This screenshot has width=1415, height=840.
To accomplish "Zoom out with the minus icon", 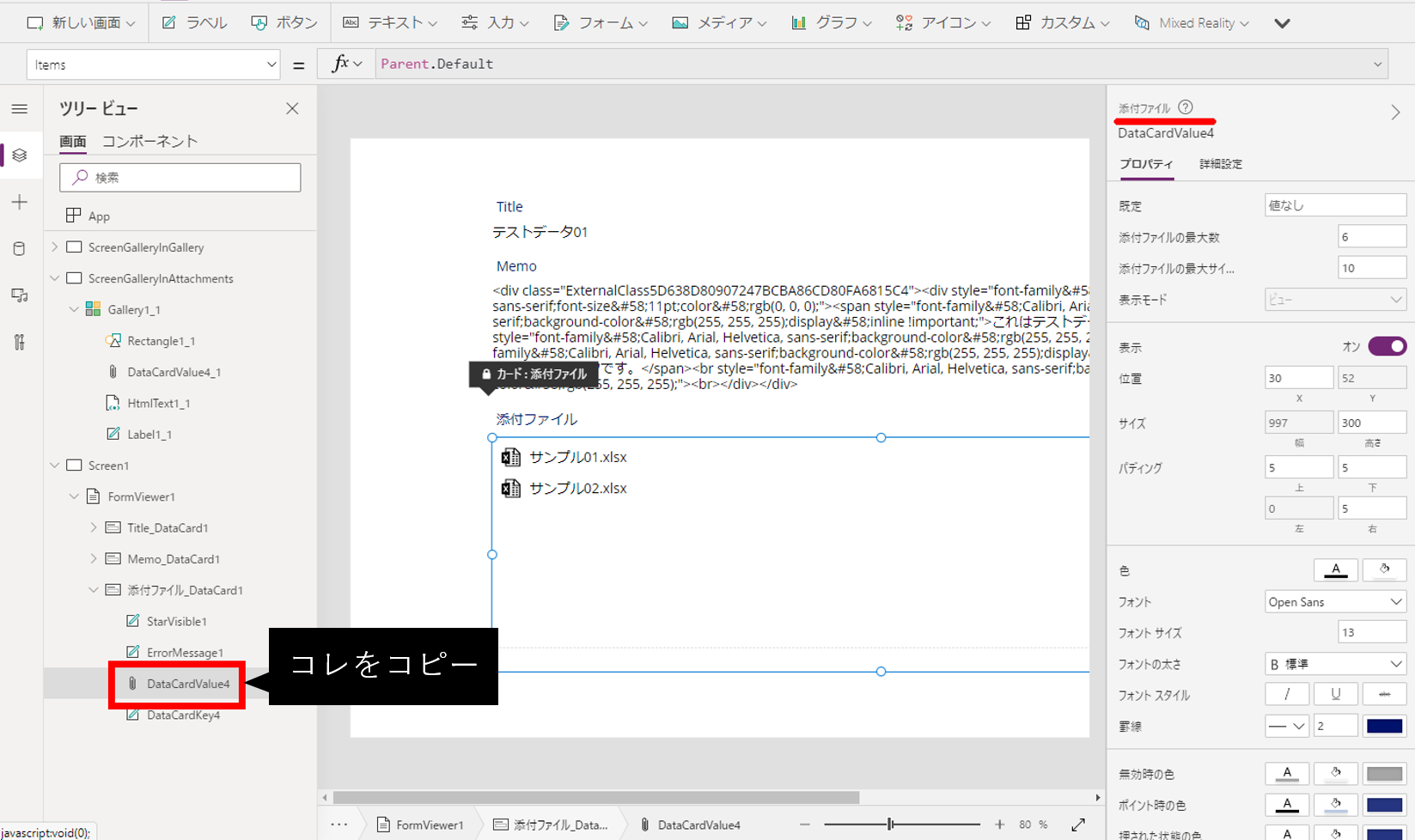I will [804, 825].
